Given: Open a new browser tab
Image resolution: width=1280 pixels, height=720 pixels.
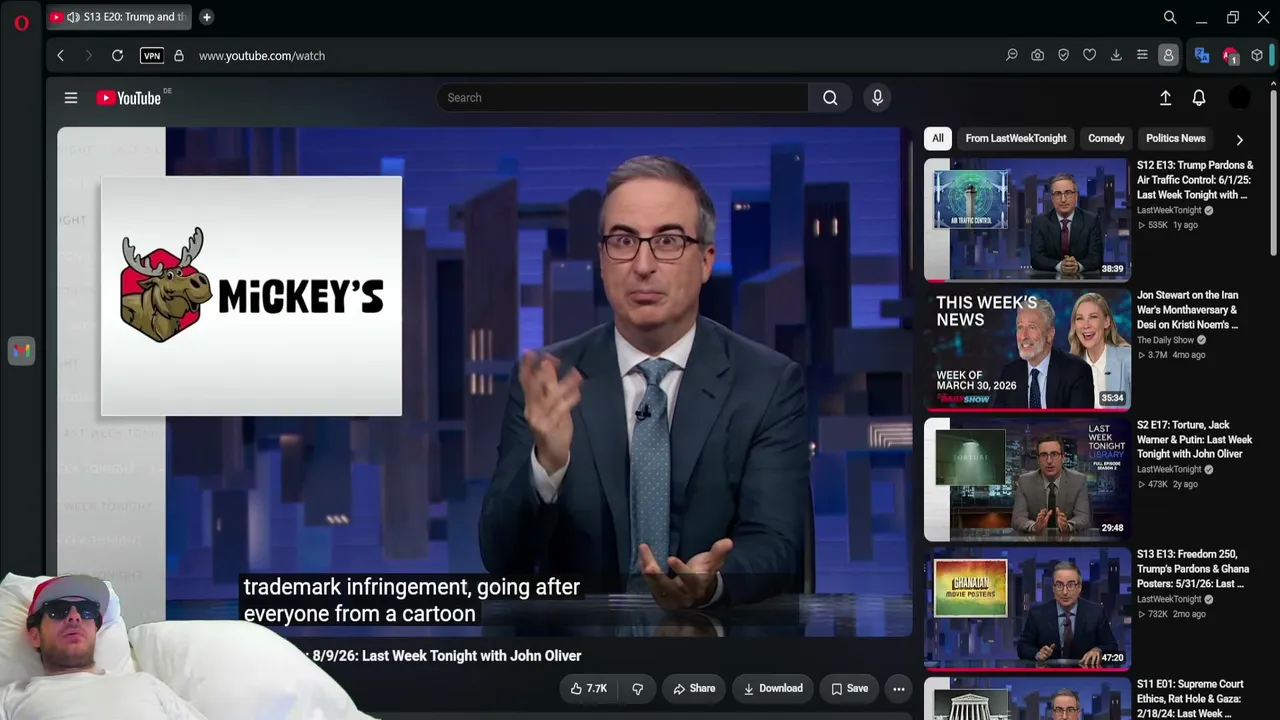Looking at the screenshot, I should pyautogui.click(x=206, y=17).
